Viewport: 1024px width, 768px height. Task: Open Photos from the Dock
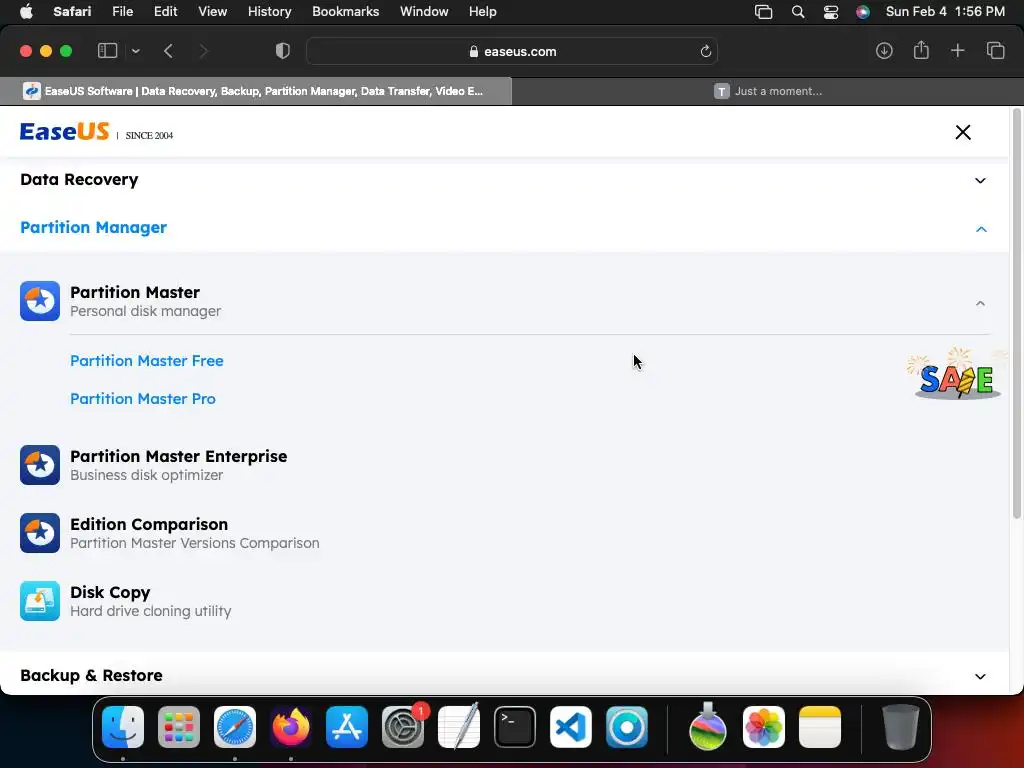pyautogui.click(x=763, y=727)
